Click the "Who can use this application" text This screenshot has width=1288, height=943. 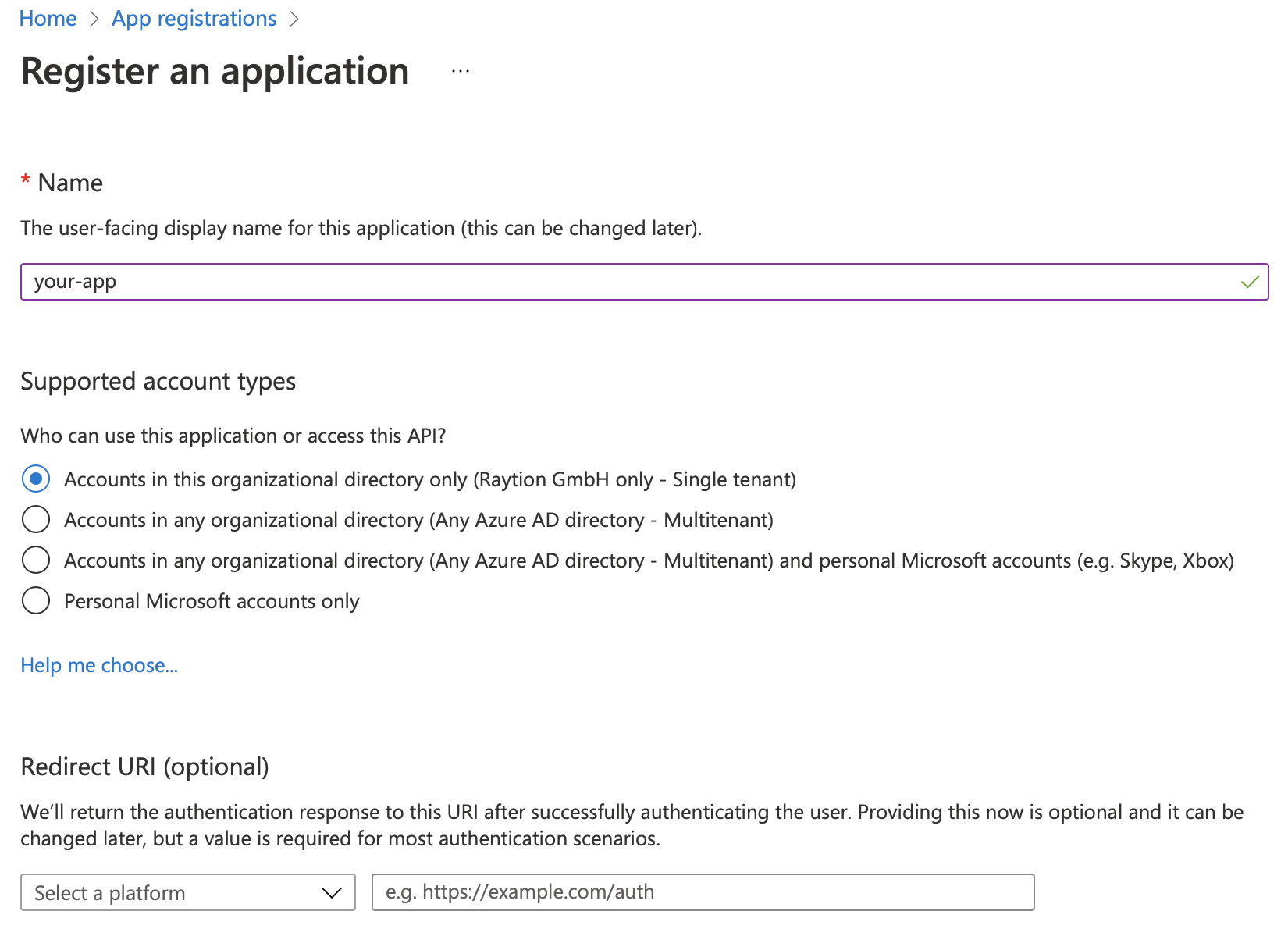pos(233,436)
